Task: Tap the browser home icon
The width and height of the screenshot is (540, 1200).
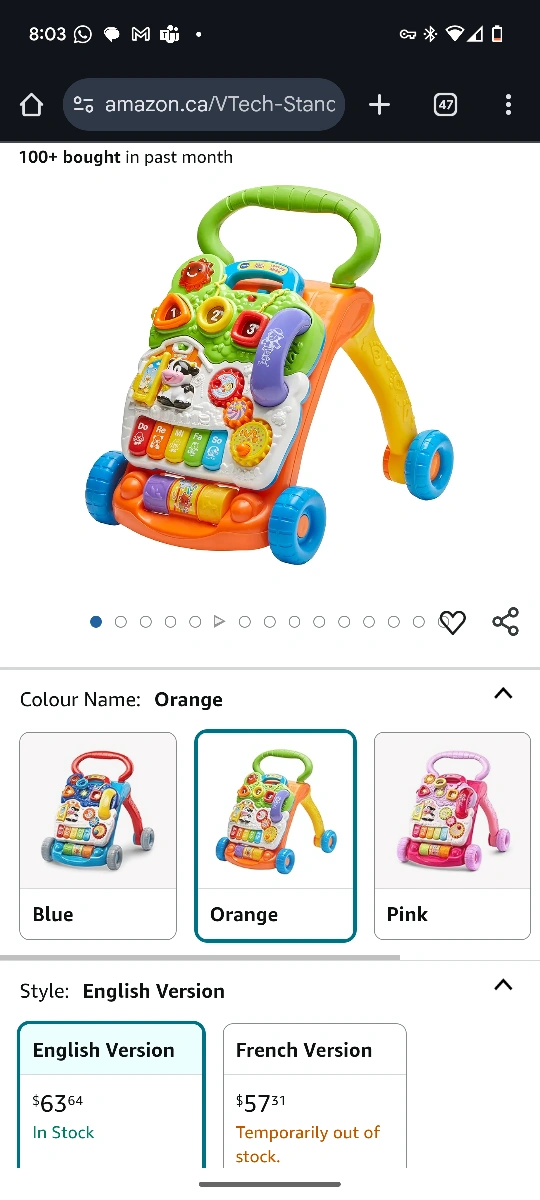Action: (x=31, y=105)
